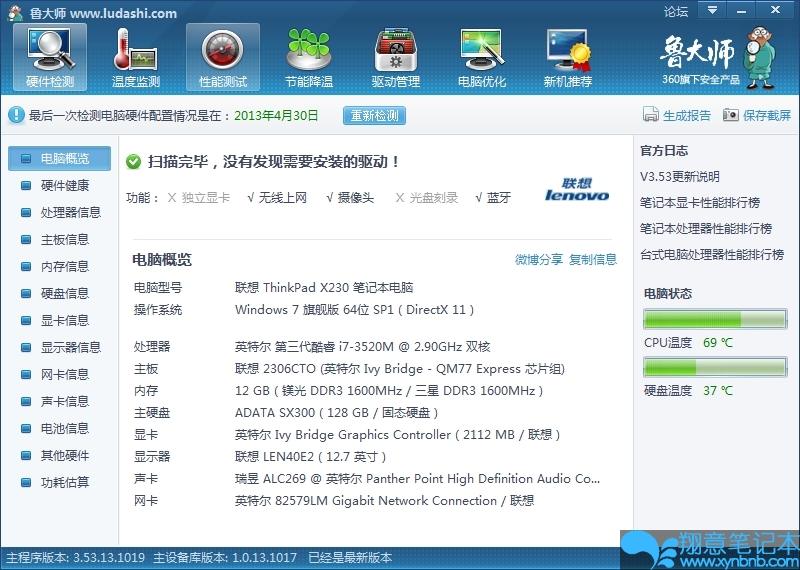Click 主程序版本 3.53.13.1019 in status bar

point(76,558)
